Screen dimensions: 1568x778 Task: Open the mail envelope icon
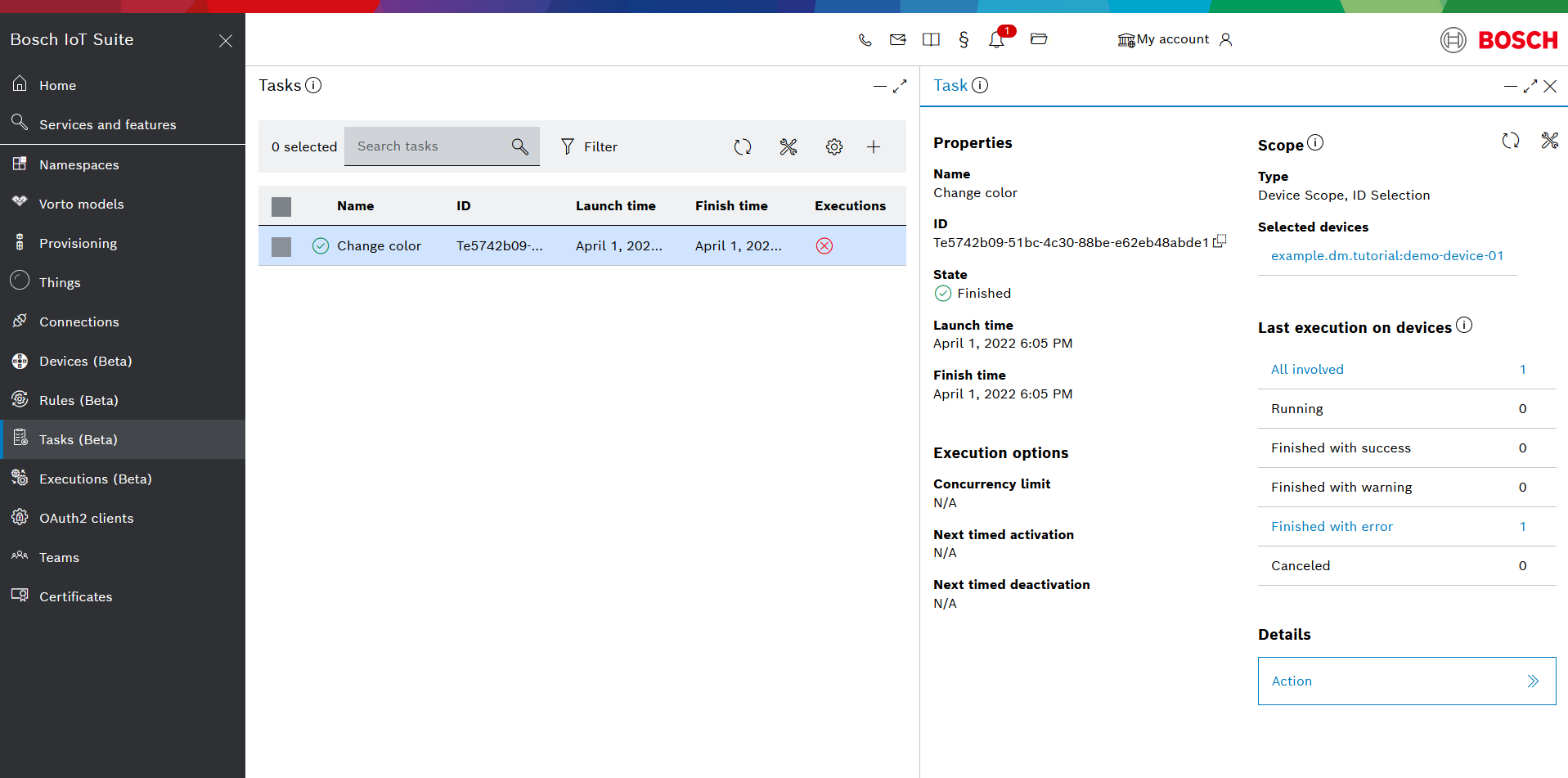pyautogui.click(x=898, y=39)
